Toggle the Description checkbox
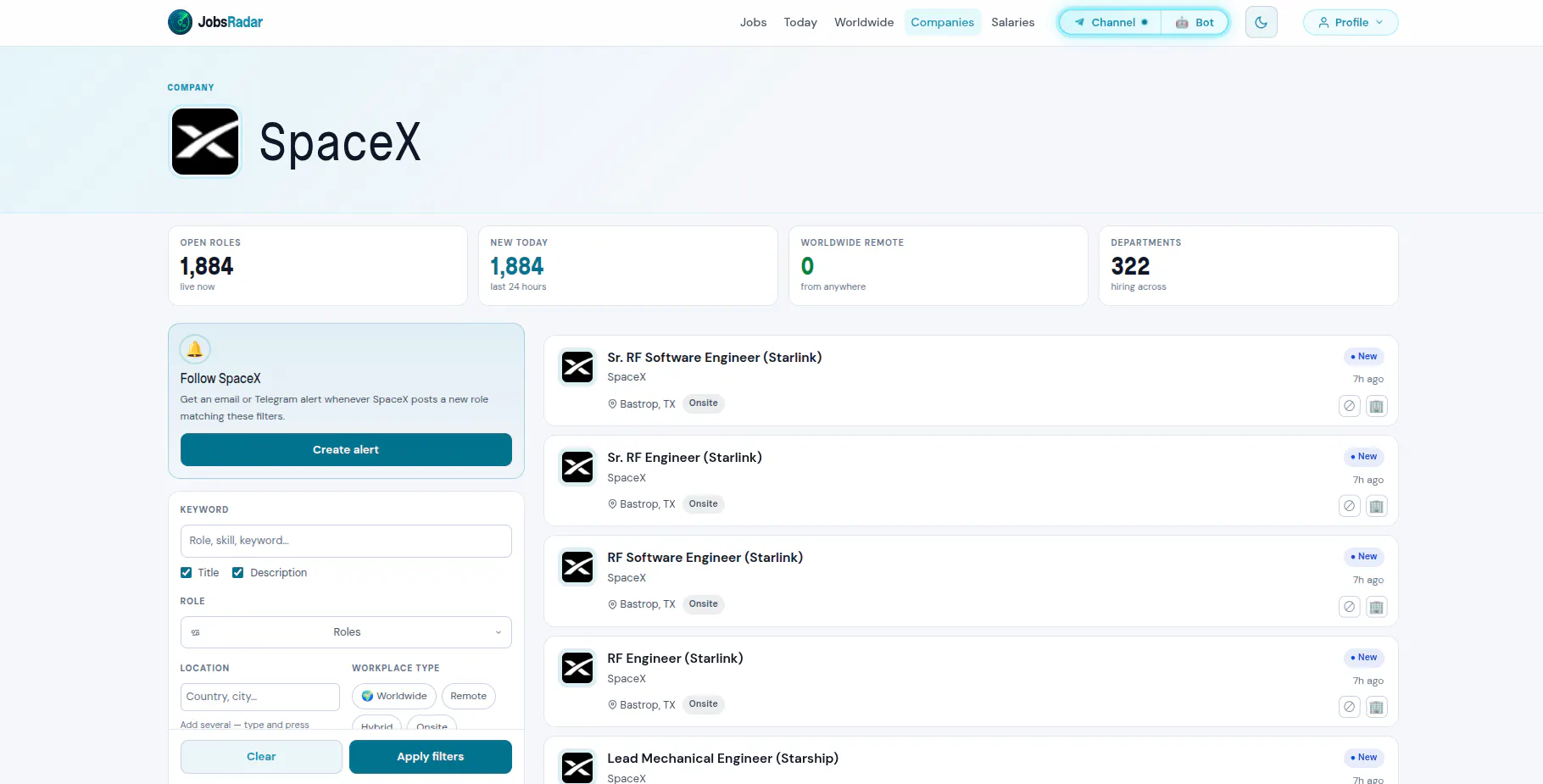This screenshot has width=1543, height=784. pos(237,573)
